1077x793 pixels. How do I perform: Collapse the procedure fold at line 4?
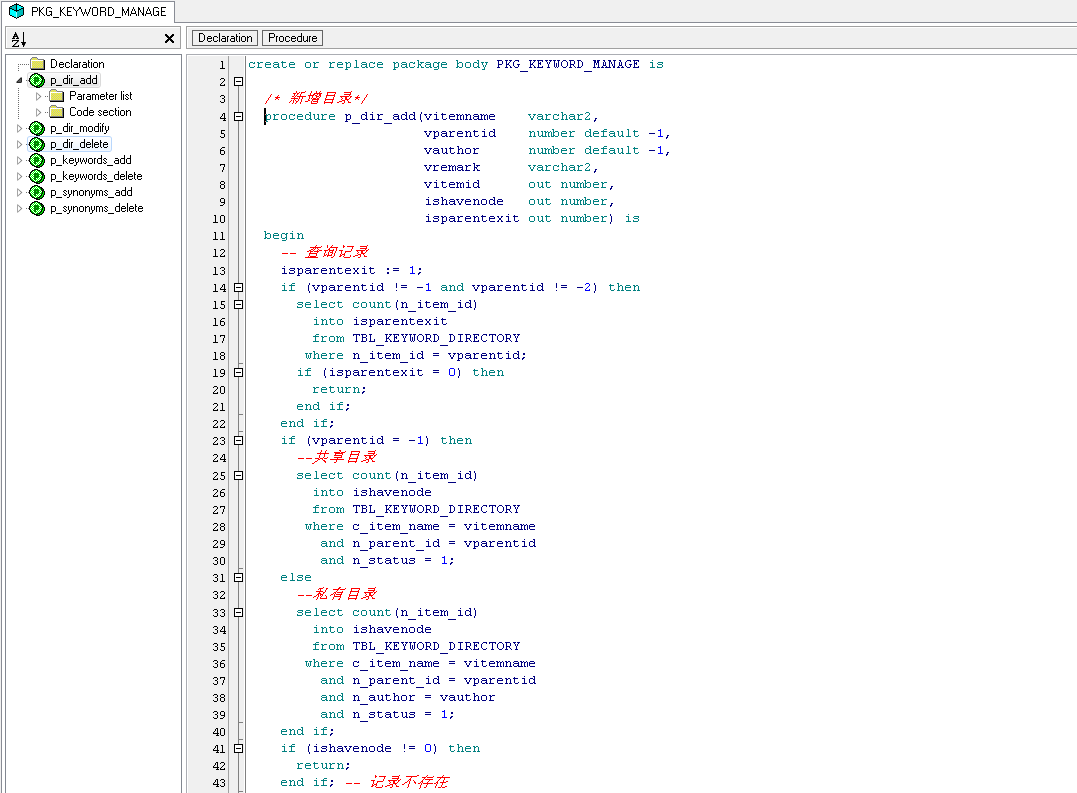238,116
